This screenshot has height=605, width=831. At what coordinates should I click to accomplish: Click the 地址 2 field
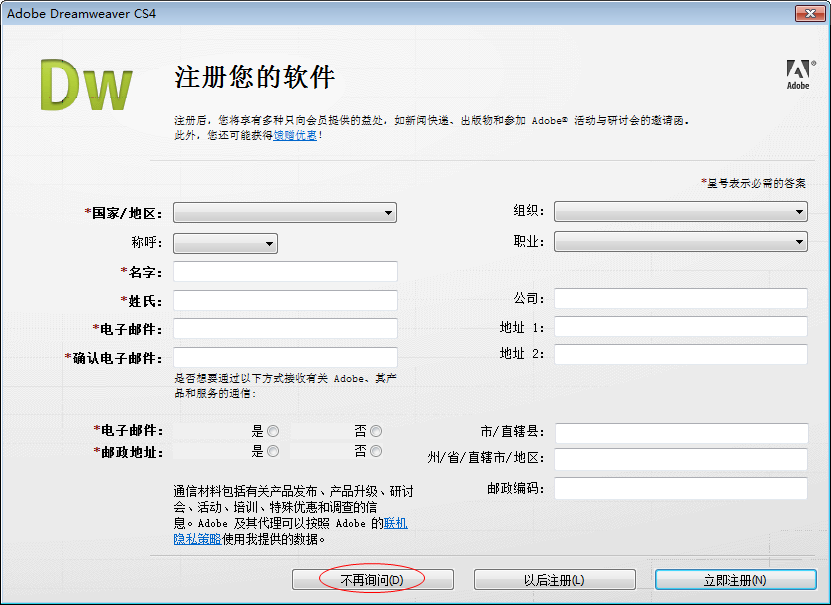point(680,354)
